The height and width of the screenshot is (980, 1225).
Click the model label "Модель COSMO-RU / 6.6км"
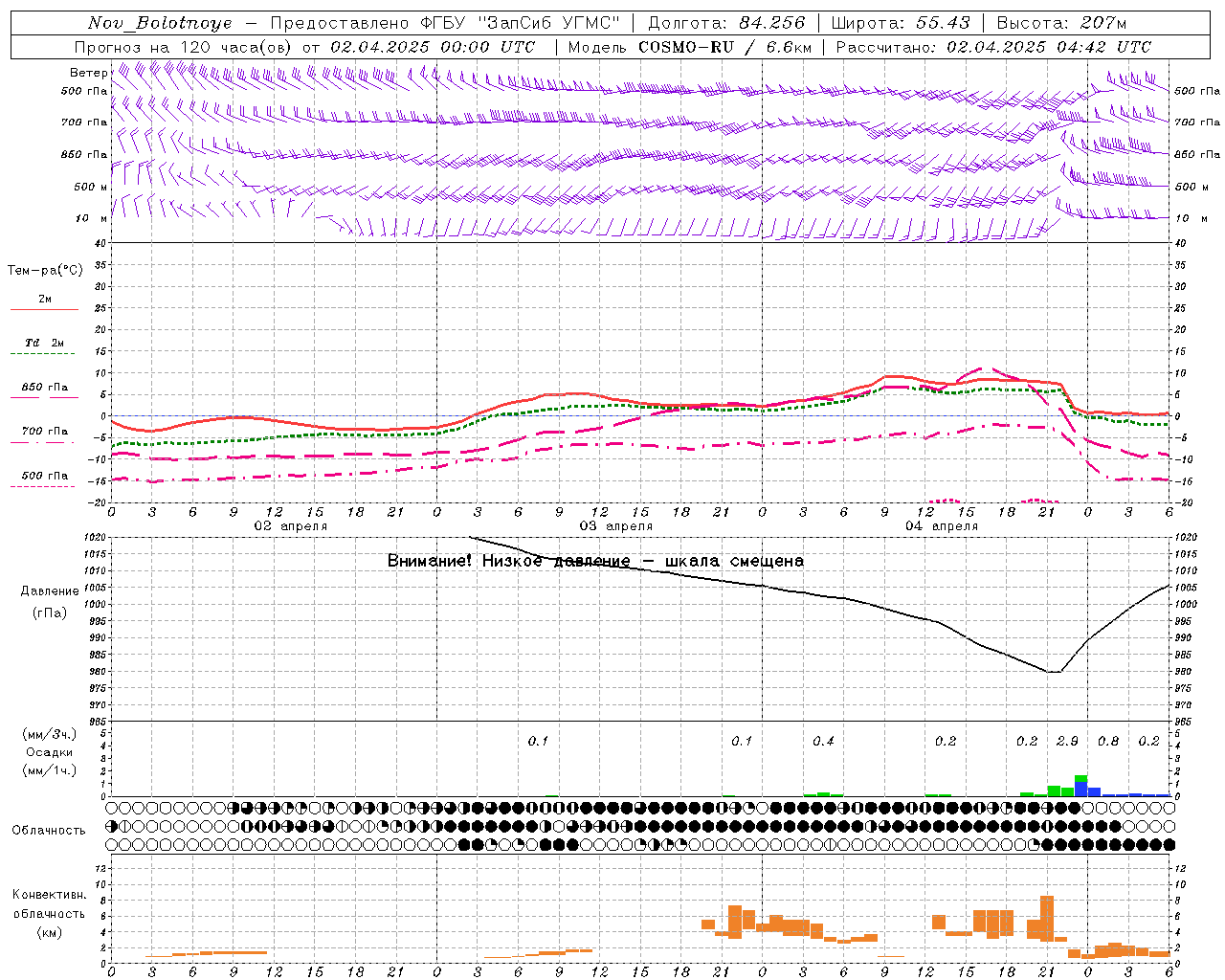[690, 47]
